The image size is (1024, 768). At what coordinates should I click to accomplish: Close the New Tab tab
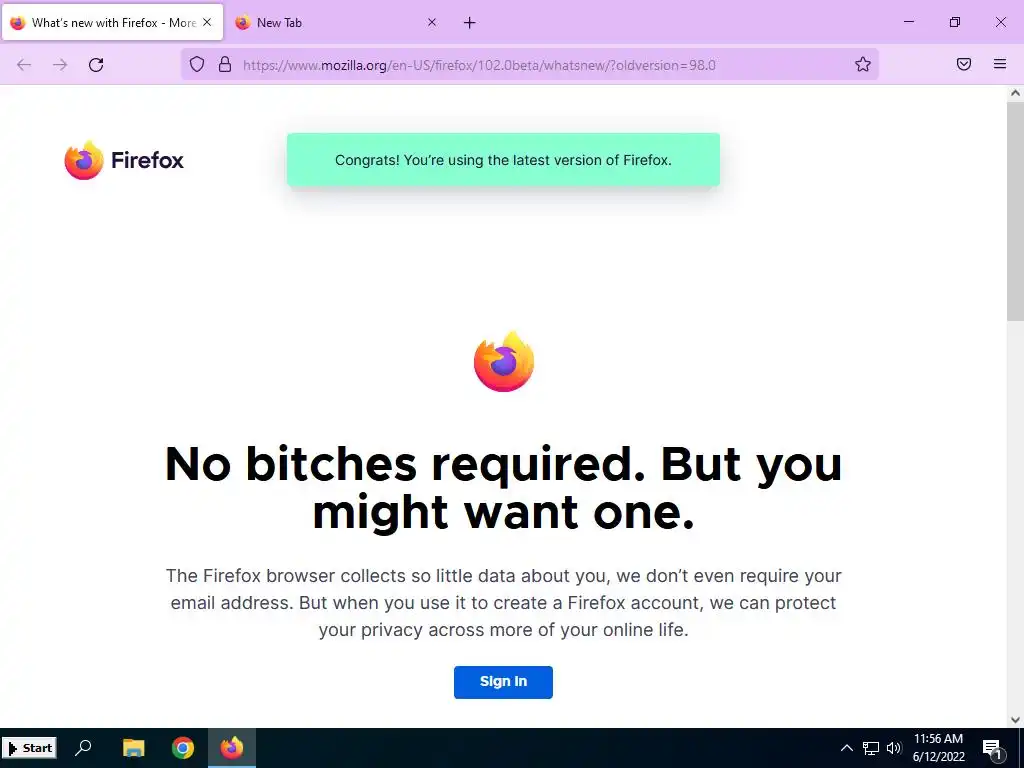point(432,22)
